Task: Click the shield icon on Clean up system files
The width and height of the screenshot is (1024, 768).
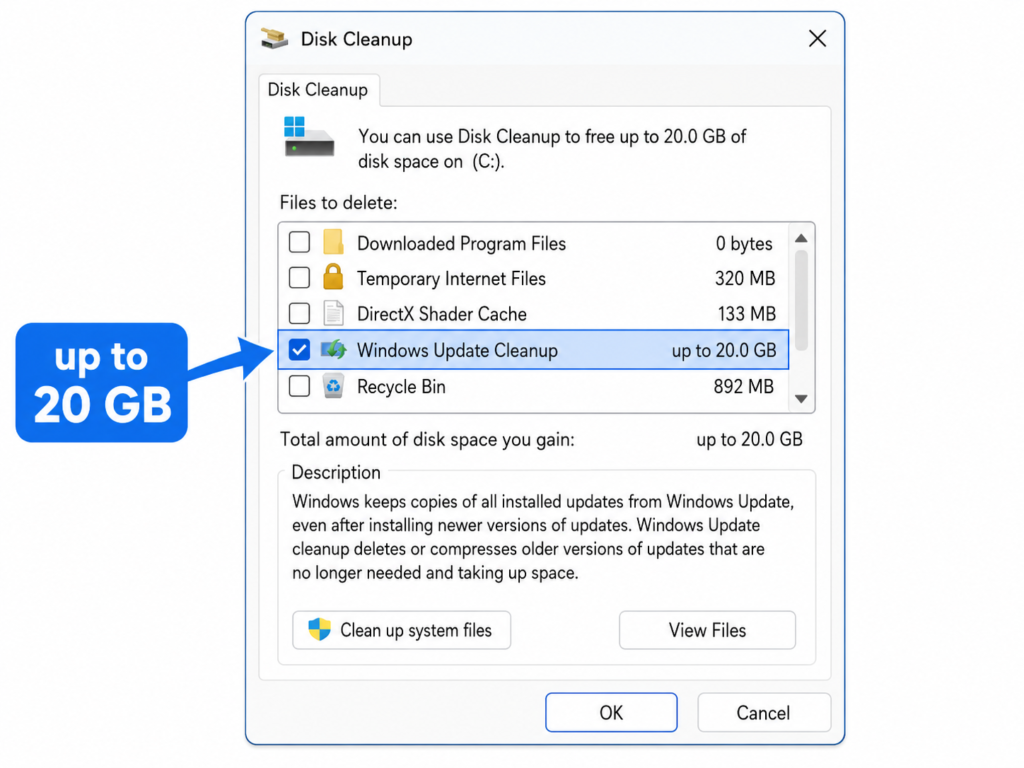Action: (319, 630)
